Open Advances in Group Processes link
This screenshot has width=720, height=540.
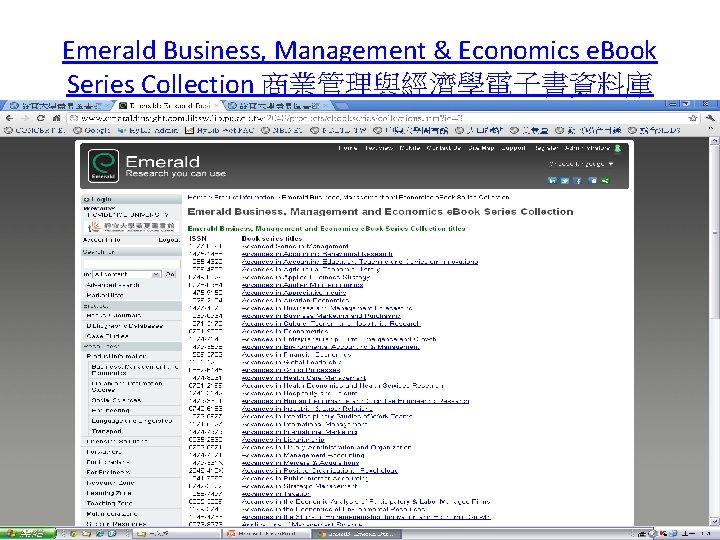tap(291, 370)
